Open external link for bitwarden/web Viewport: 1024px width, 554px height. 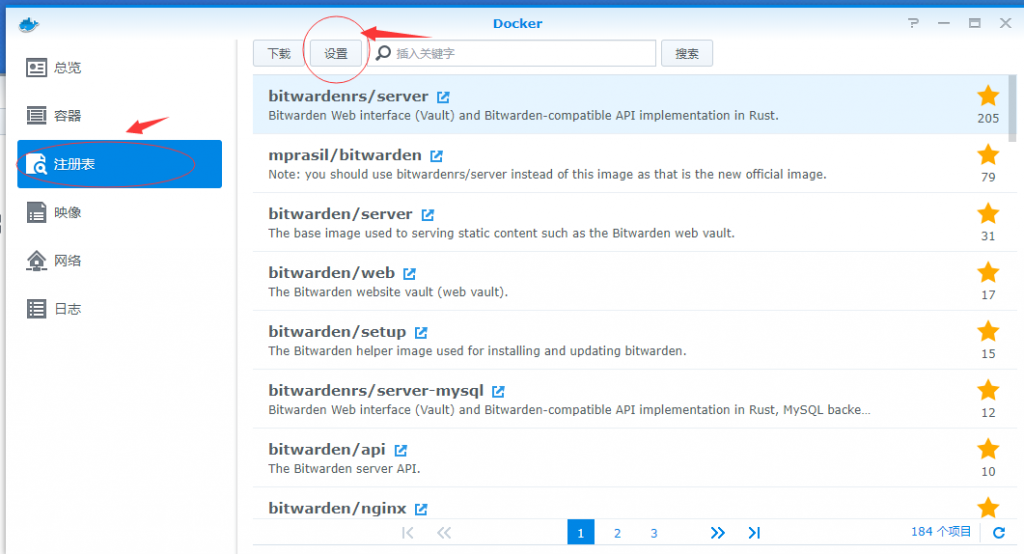point(409,273)
